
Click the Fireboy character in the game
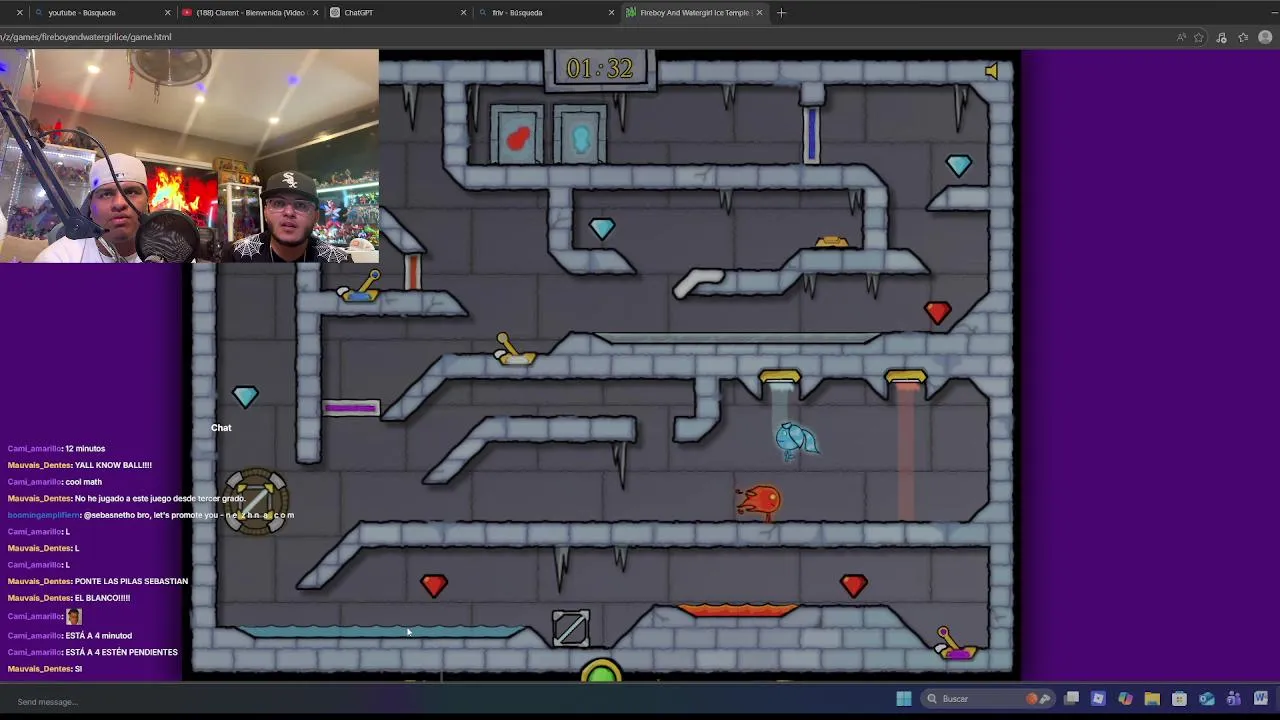[758, 500]
